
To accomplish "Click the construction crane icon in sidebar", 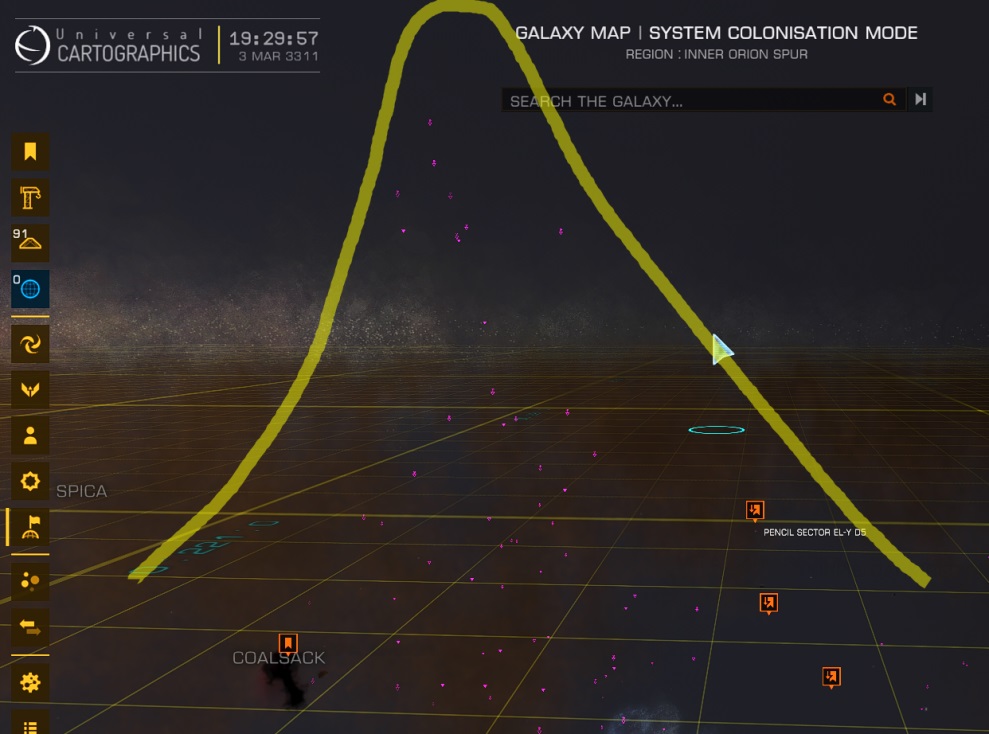I will (x=30, y=197).
